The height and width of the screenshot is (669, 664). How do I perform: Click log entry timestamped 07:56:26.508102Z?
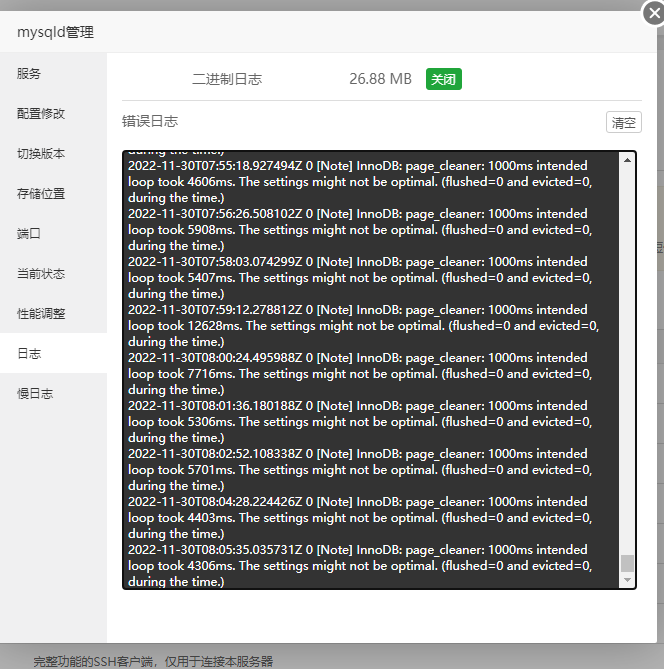[360, 230]
